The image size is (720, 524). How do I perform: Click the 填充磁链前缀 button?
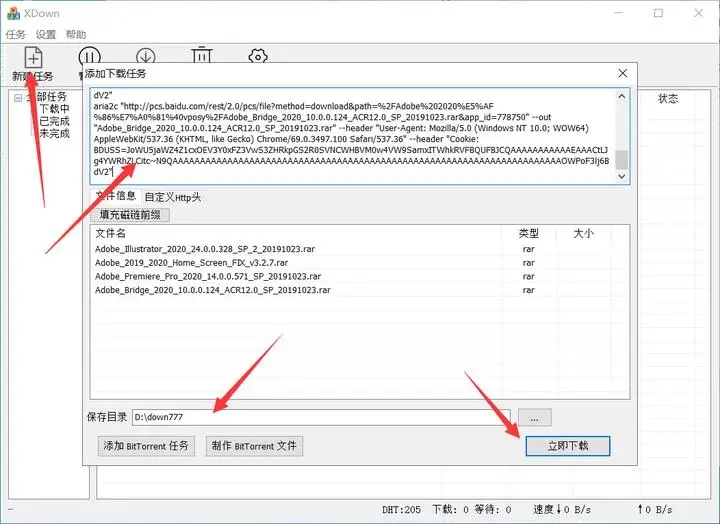pyautogui.click(x=130, y=214)
